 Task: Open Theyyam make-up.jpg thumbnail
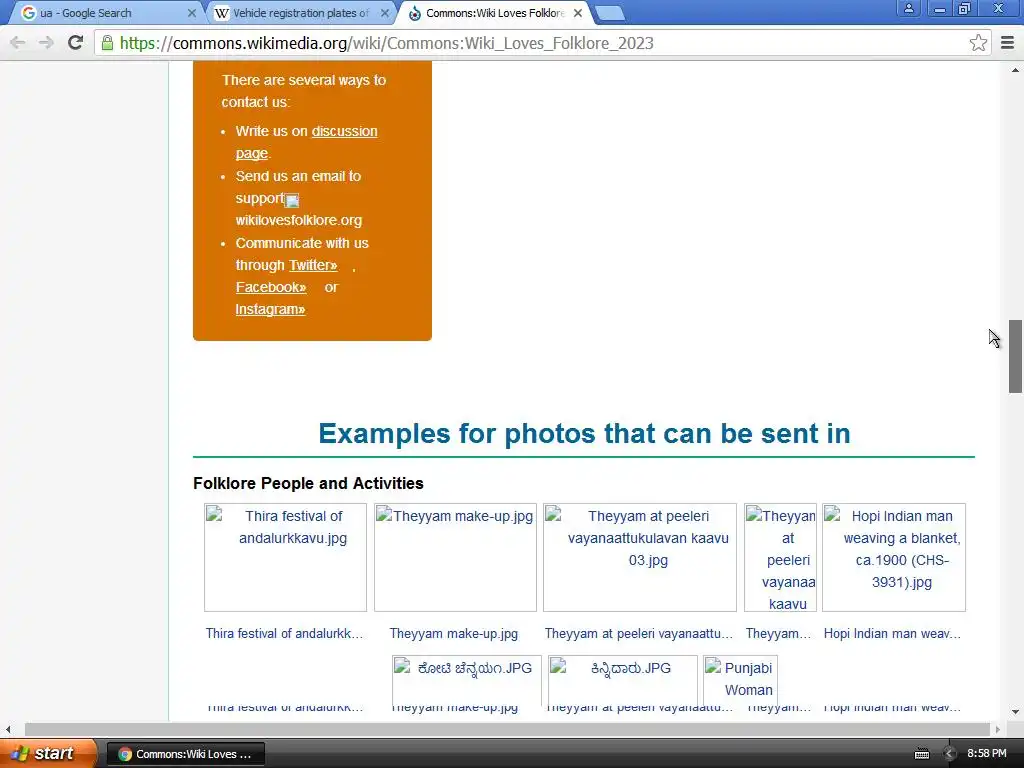click(455, 557)
